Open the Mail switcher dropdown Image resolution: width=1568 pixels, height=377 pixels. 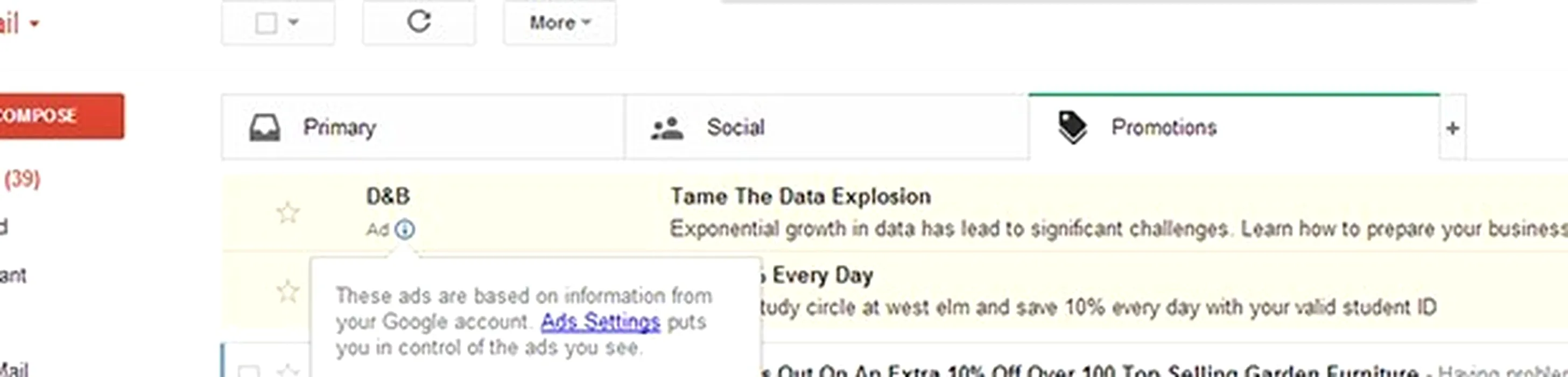(x=34, y=24)
